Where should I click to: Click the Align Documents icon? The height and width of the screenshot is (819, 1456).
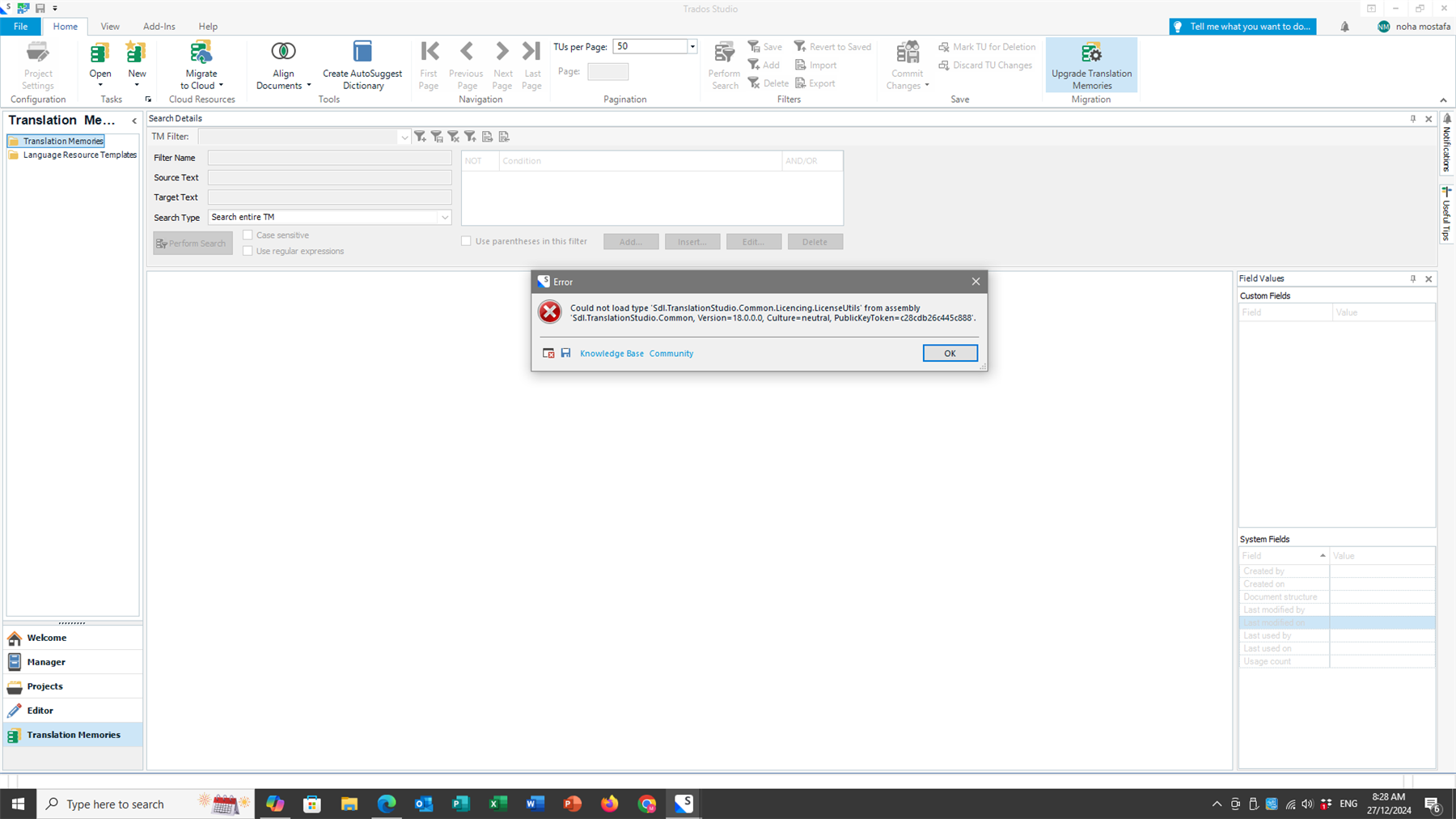click(283, 52)
